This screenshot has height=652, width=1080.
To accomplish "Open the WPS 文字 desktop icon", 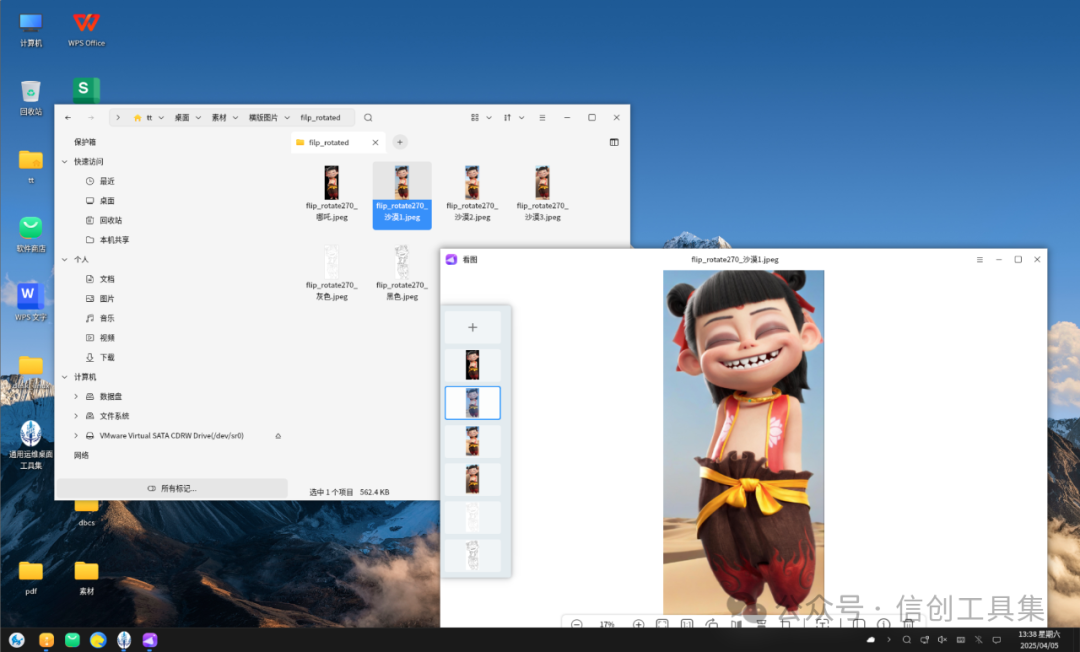I will pyautogui.click(x=31, y=302).
